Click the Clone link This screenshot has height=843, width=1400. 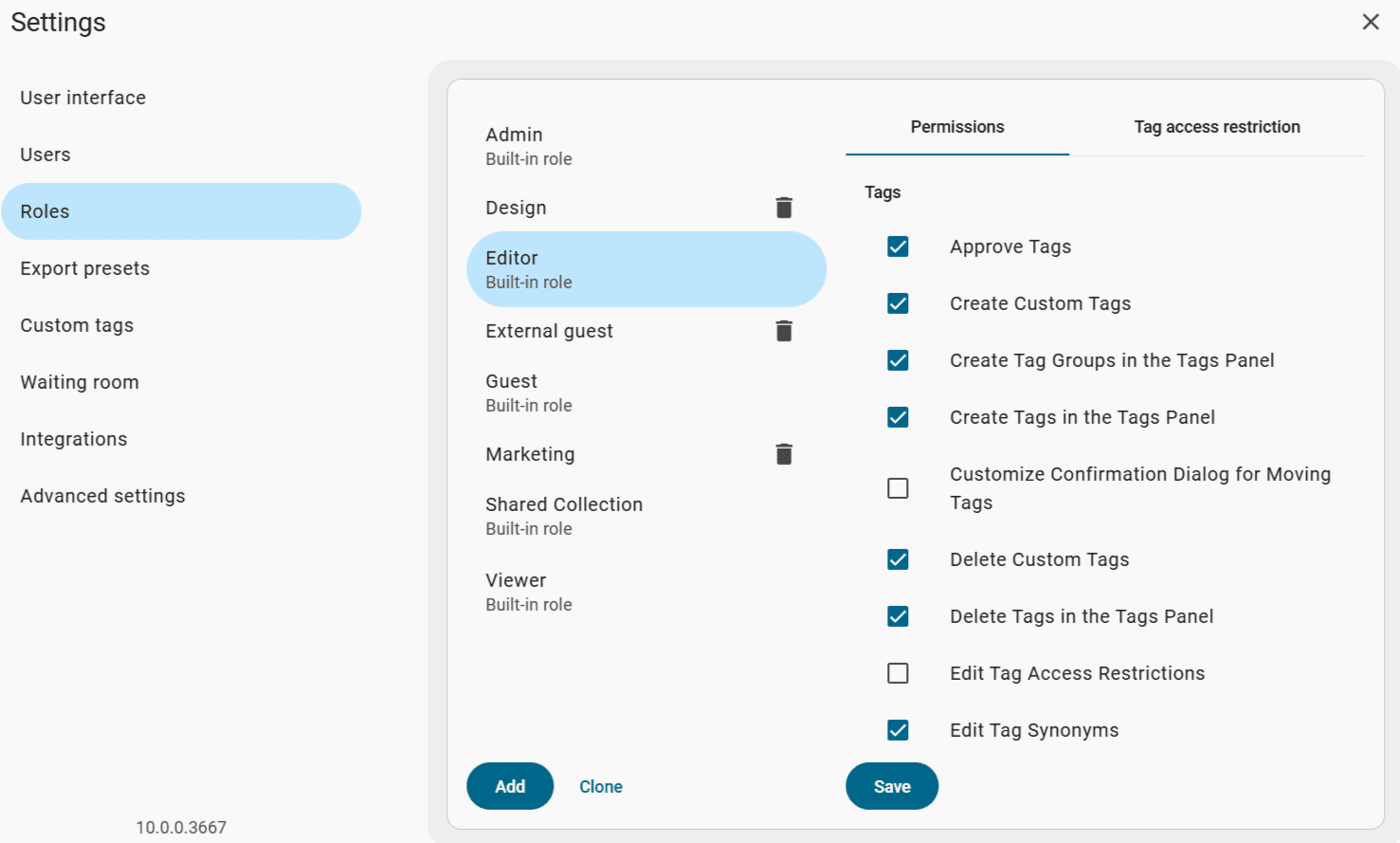click(x=601, y=787)
